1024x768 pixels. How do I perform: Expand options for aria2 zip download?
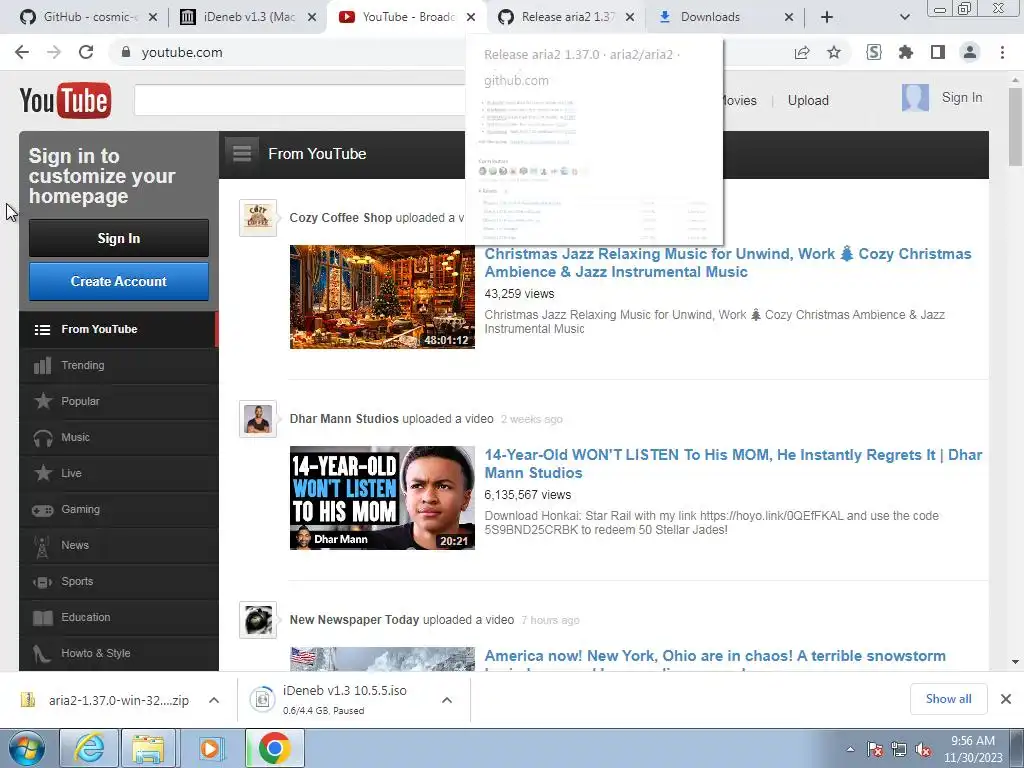214,700
